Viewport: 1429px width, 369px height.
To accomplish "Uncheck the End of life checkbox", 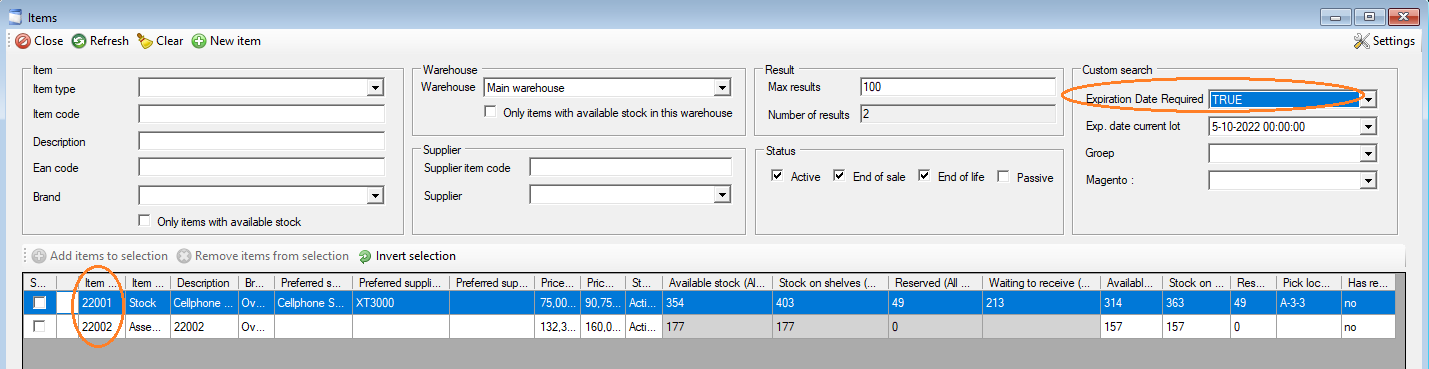I will [924, 176].
